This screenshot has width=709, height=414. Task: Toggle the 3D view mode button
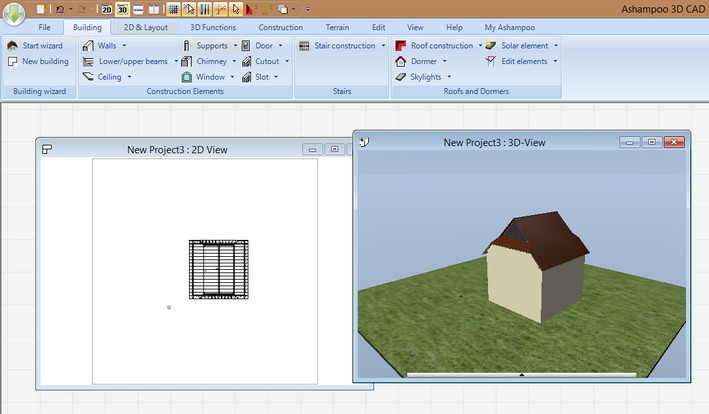click(x=122, y=9)
